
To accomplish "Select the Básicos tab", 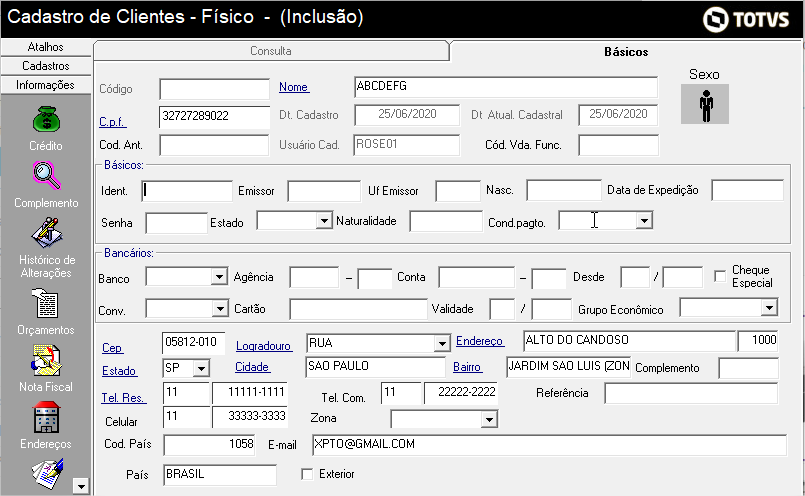I will pyautogui.click(x=626, y=51).
